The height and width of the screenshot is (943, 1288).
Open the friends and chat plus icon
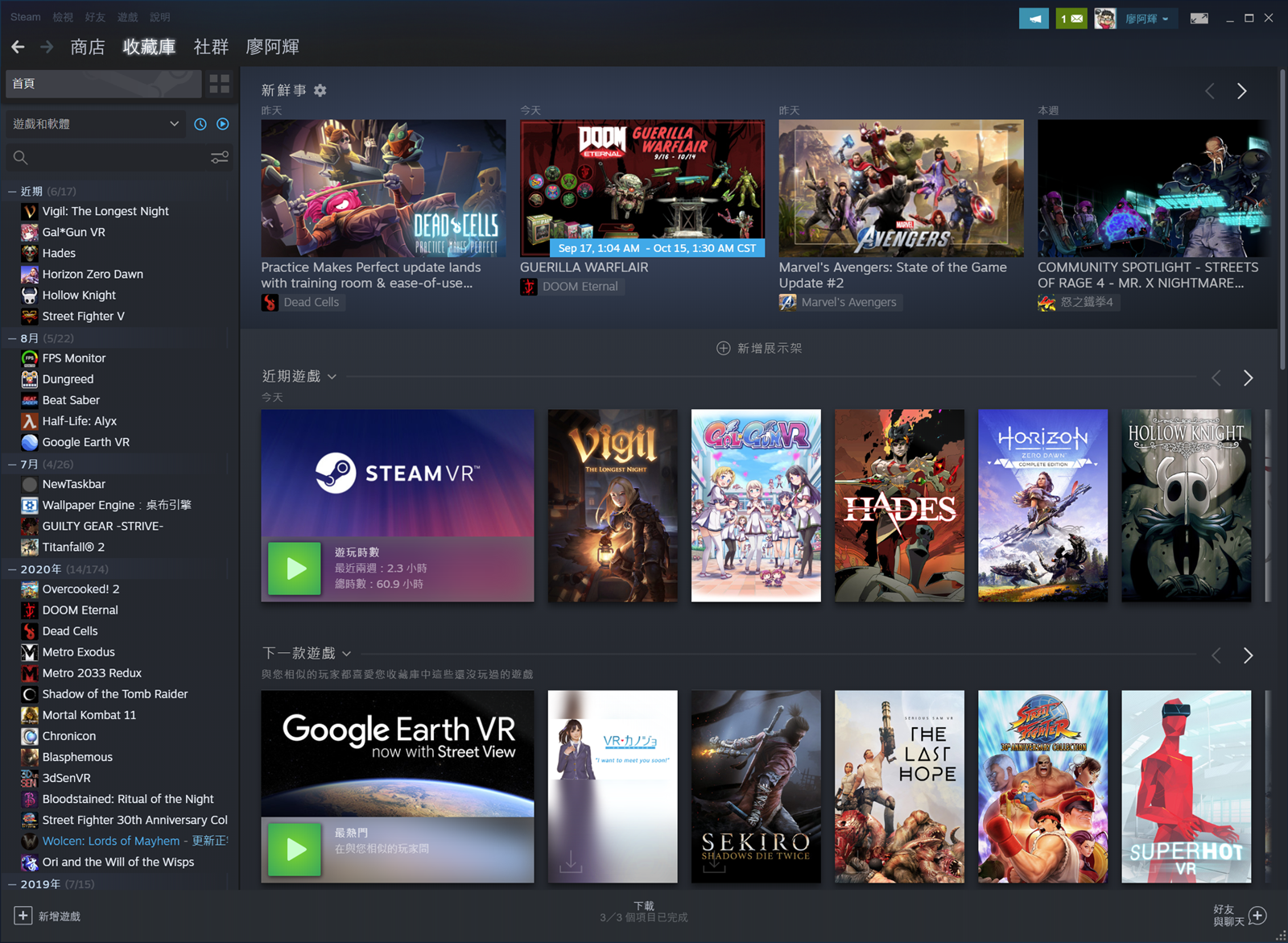pyautogui.click(x=1258, y=916)
